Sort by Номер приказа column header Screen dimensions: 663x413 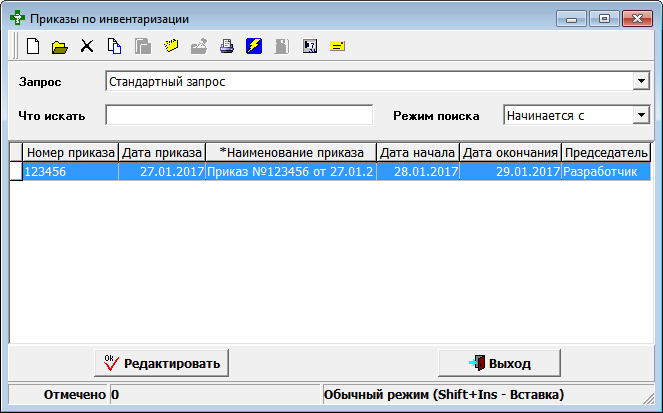pyautogui.click(x=69, y=152)
